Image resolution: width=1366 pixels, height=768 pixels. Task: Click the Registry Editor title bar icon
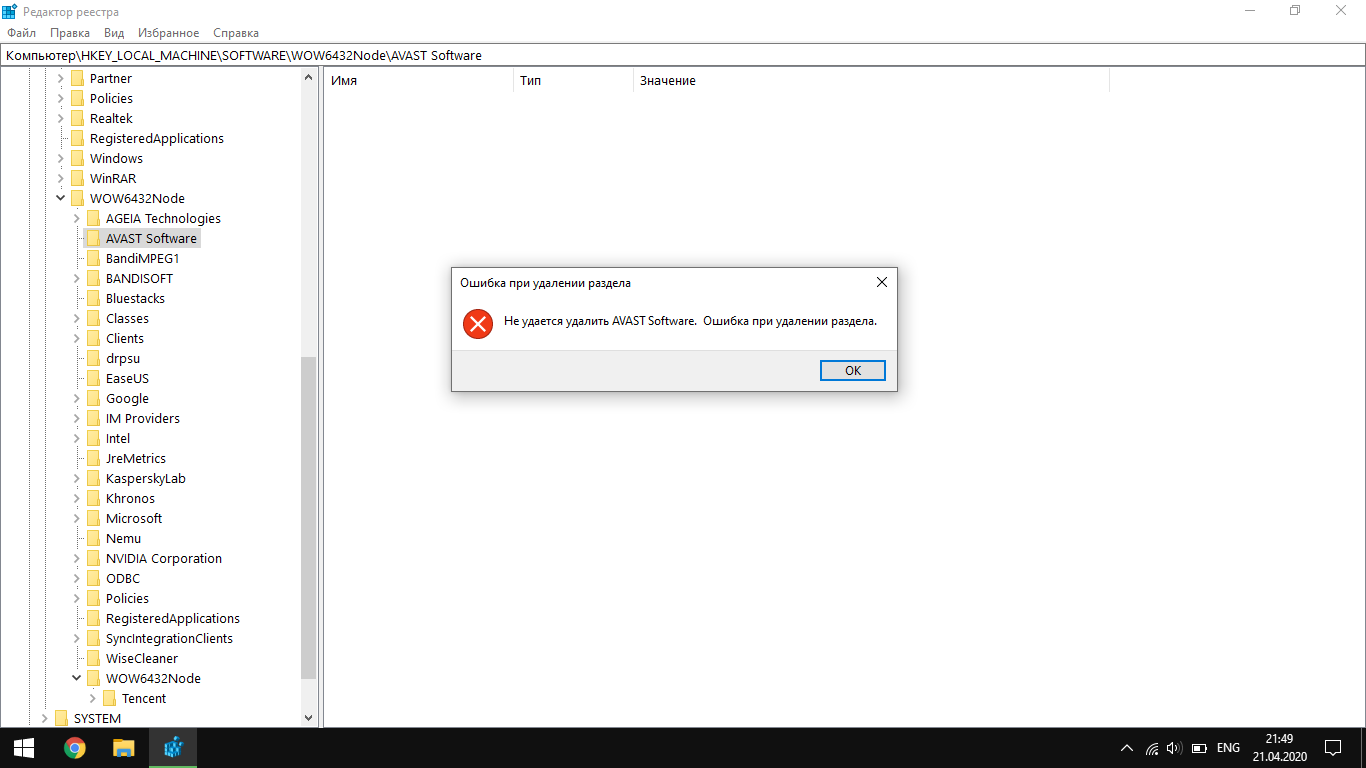point(9,11)
